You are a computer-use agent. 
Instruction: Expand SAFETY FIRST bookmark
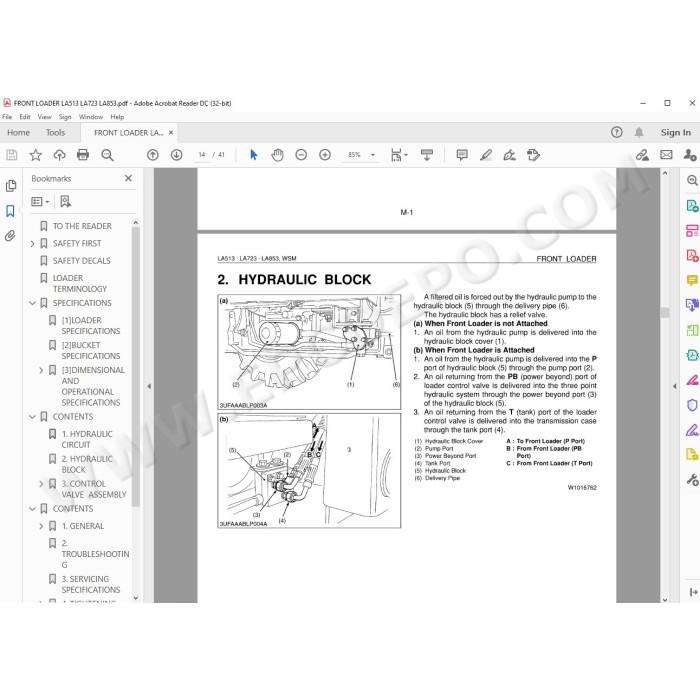click(x=32, y=243)
